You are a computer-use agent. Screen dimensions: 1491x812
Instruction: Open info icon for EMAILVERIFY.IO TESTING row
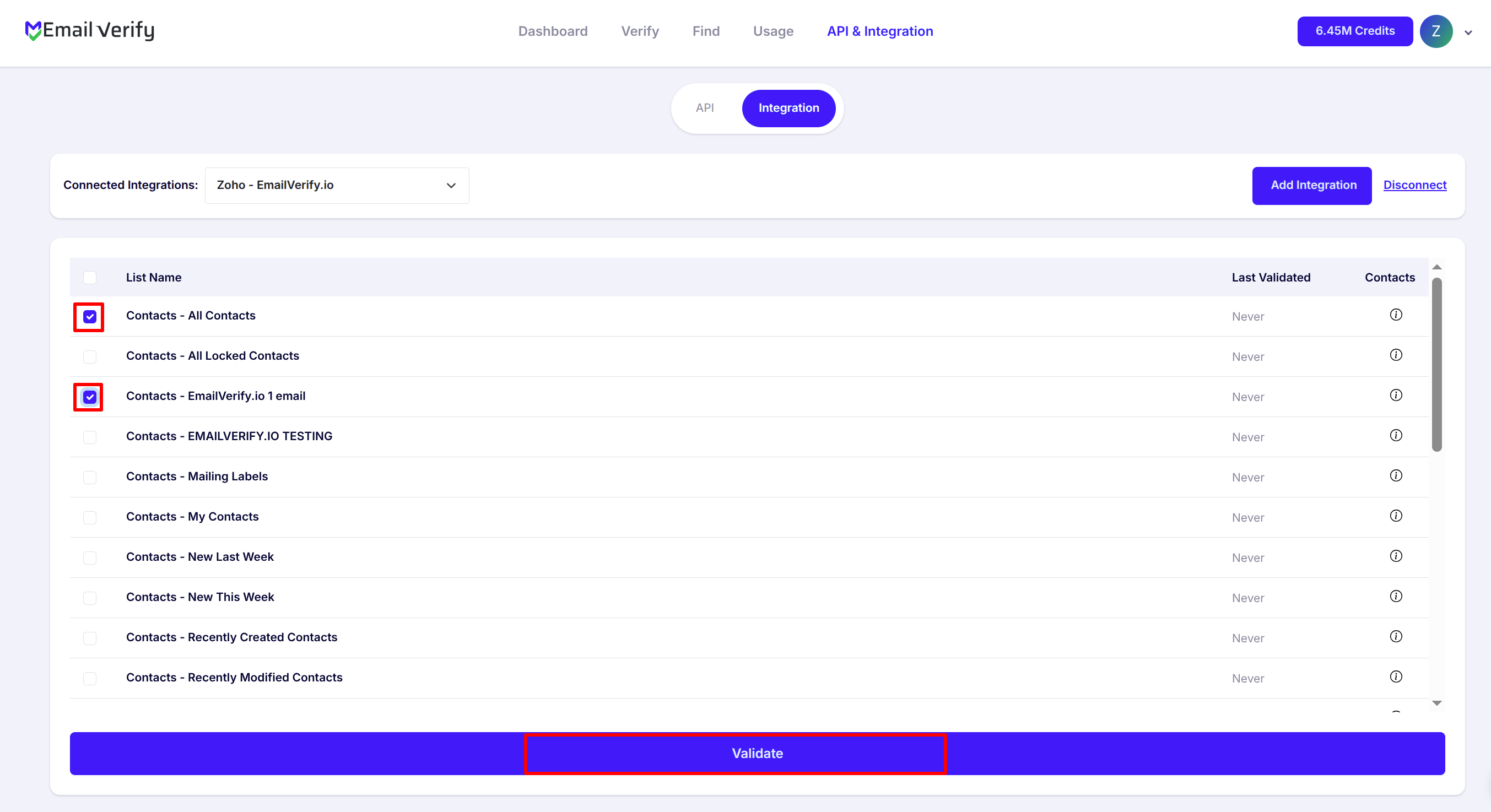(x=1396, y=435)
